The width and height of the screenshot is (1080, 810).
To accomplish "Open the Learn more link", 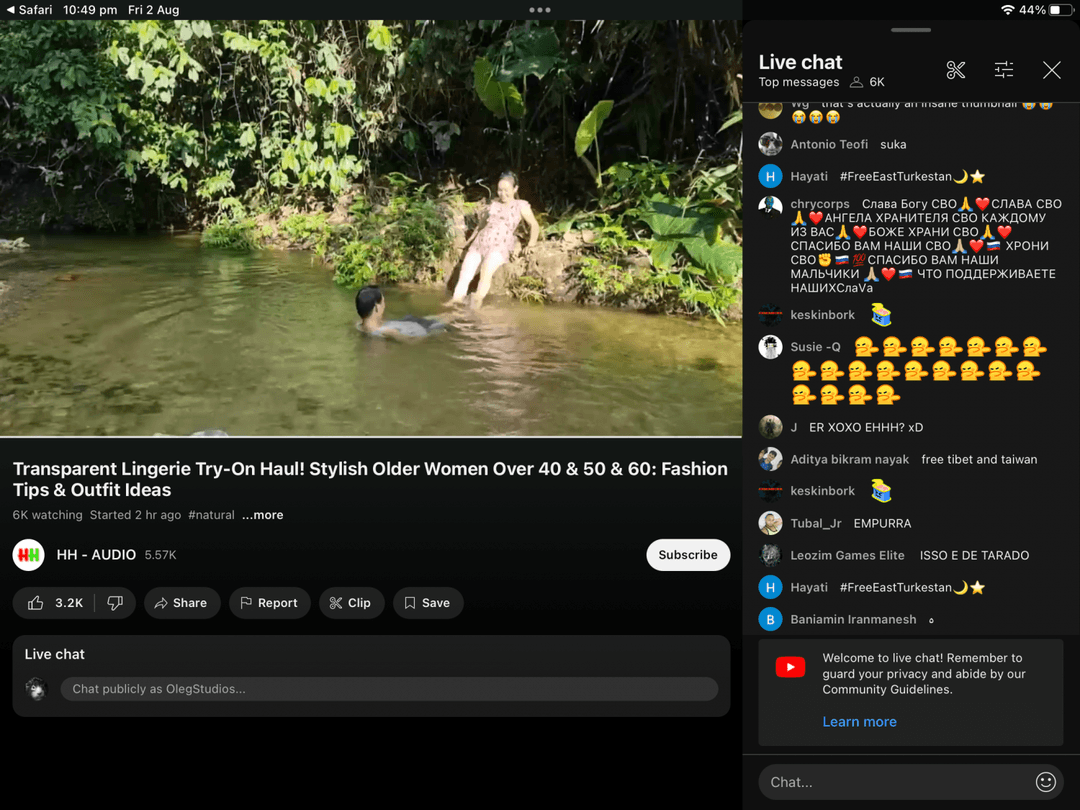I will click(x=859, y=722).
